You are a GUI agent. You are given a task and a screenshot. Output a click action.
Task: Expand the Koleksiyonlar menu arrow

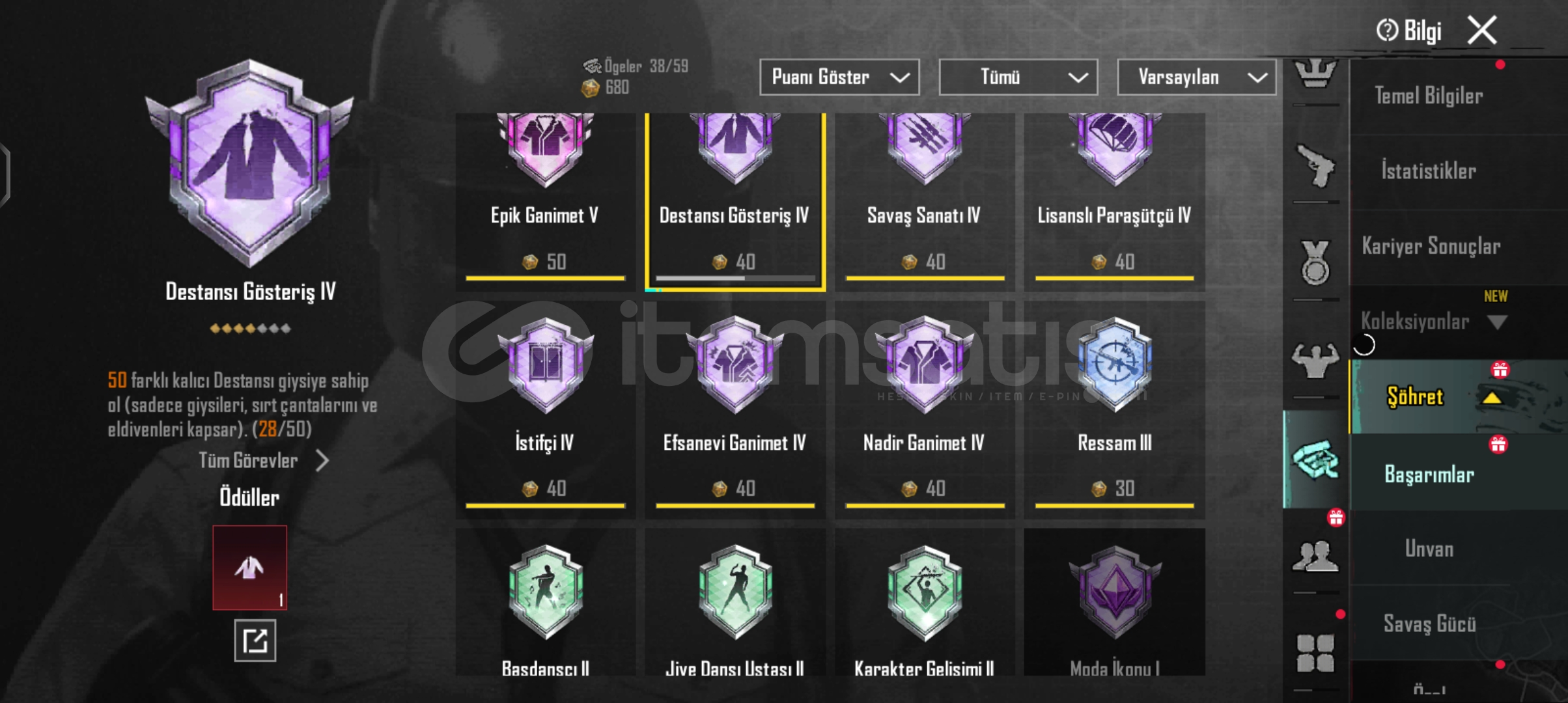click(1498, 322)
